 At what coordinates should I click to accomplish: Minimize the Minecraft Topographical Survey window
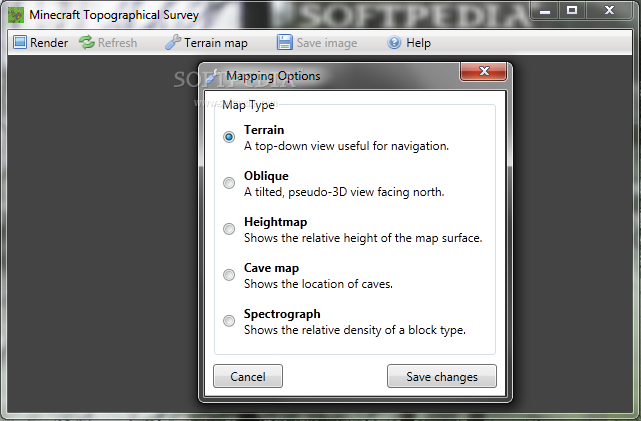point(545,11)
